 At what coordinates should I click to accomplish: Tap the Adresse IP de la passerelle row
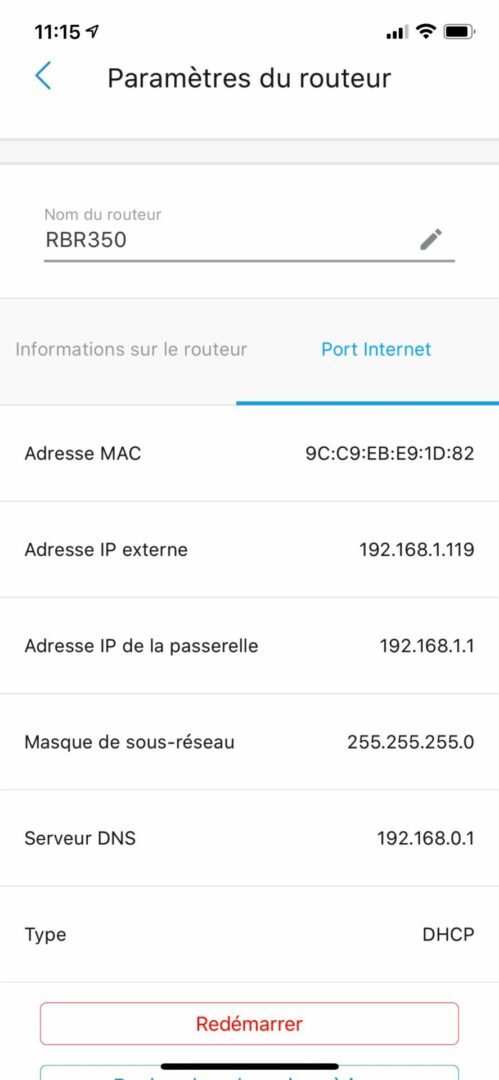pos(250,646)
